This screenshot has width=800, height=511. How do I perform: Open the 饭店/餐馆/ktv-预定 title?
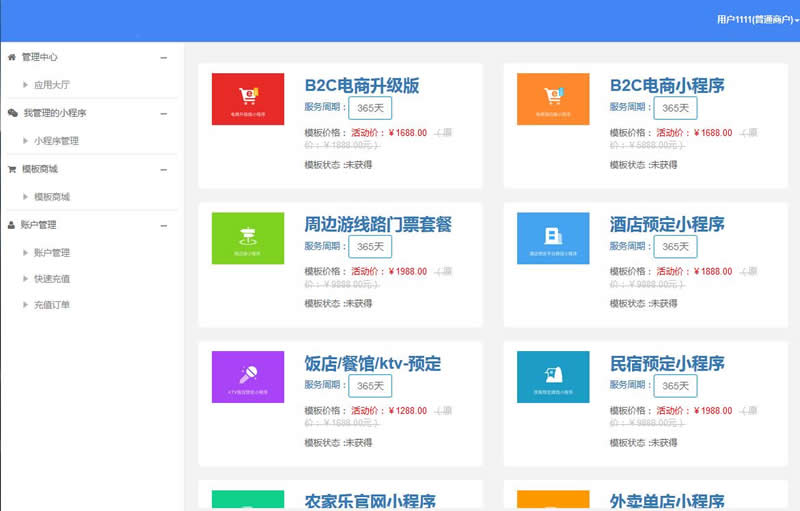coord(373,364)
